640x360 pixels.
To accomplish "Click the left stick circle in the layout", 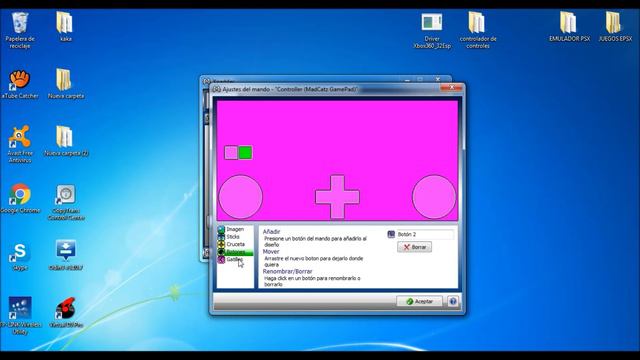I will coord(240,197).
